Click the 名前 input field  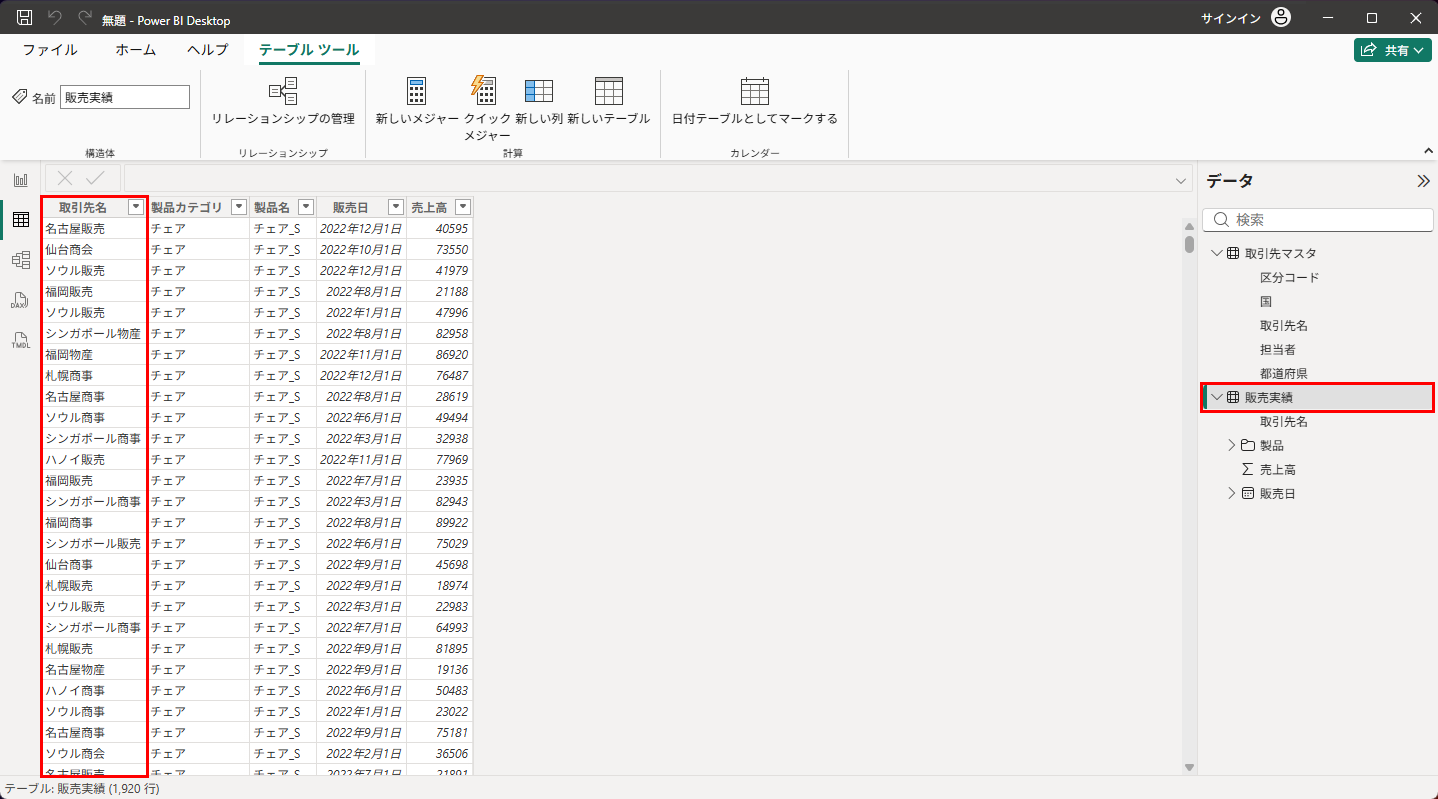pos(125,97)
